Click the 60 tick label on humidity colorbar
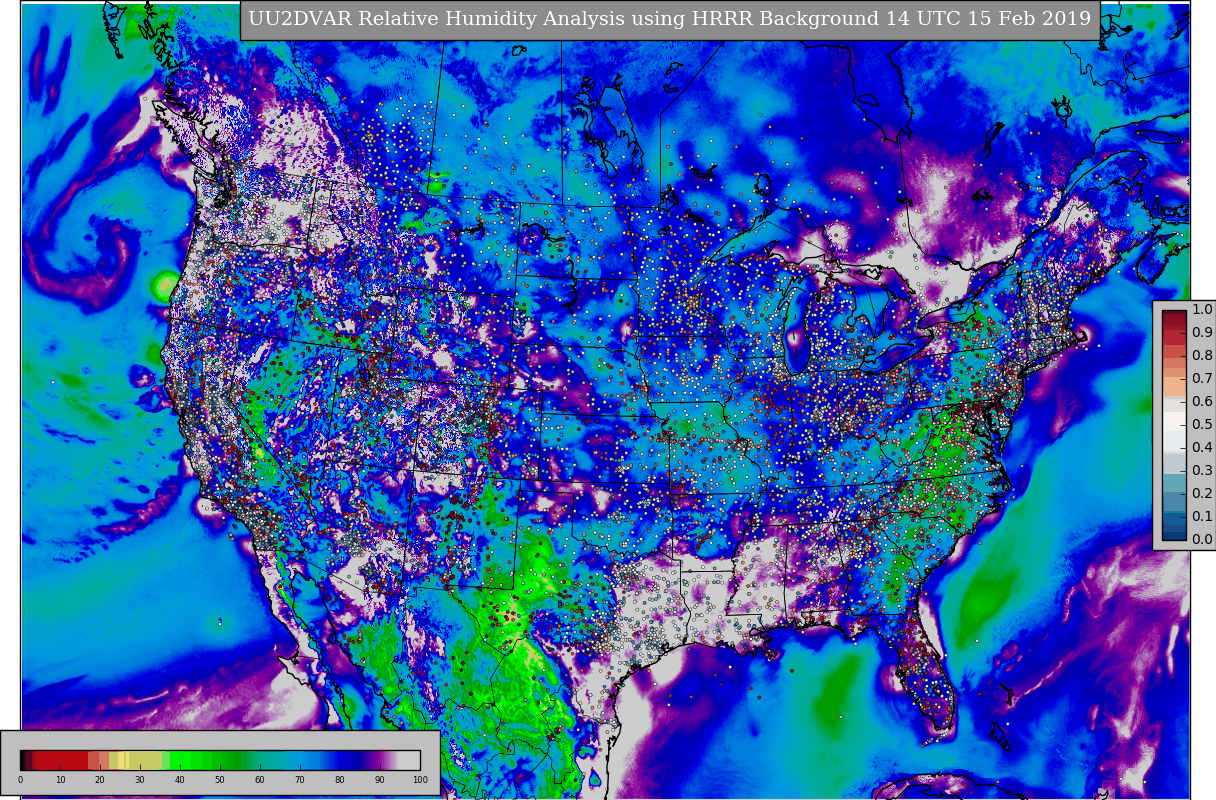 pos(260,780)
